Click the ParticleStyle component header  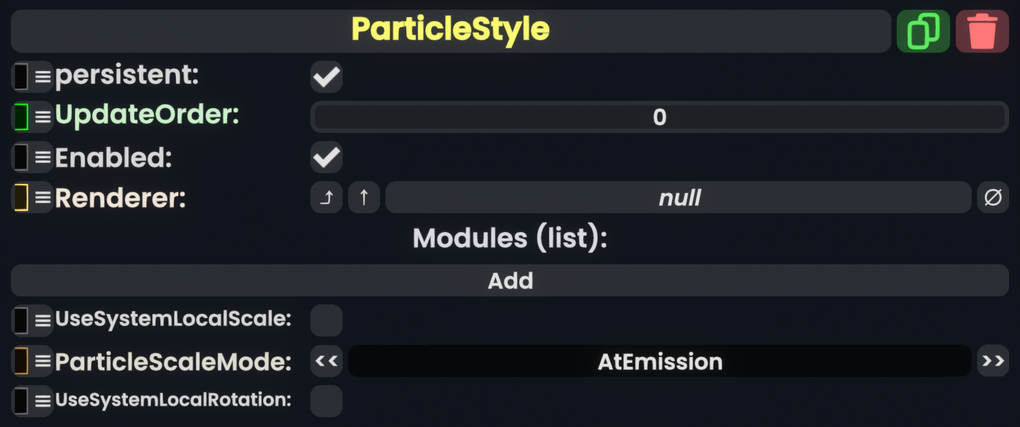[450, 30]
